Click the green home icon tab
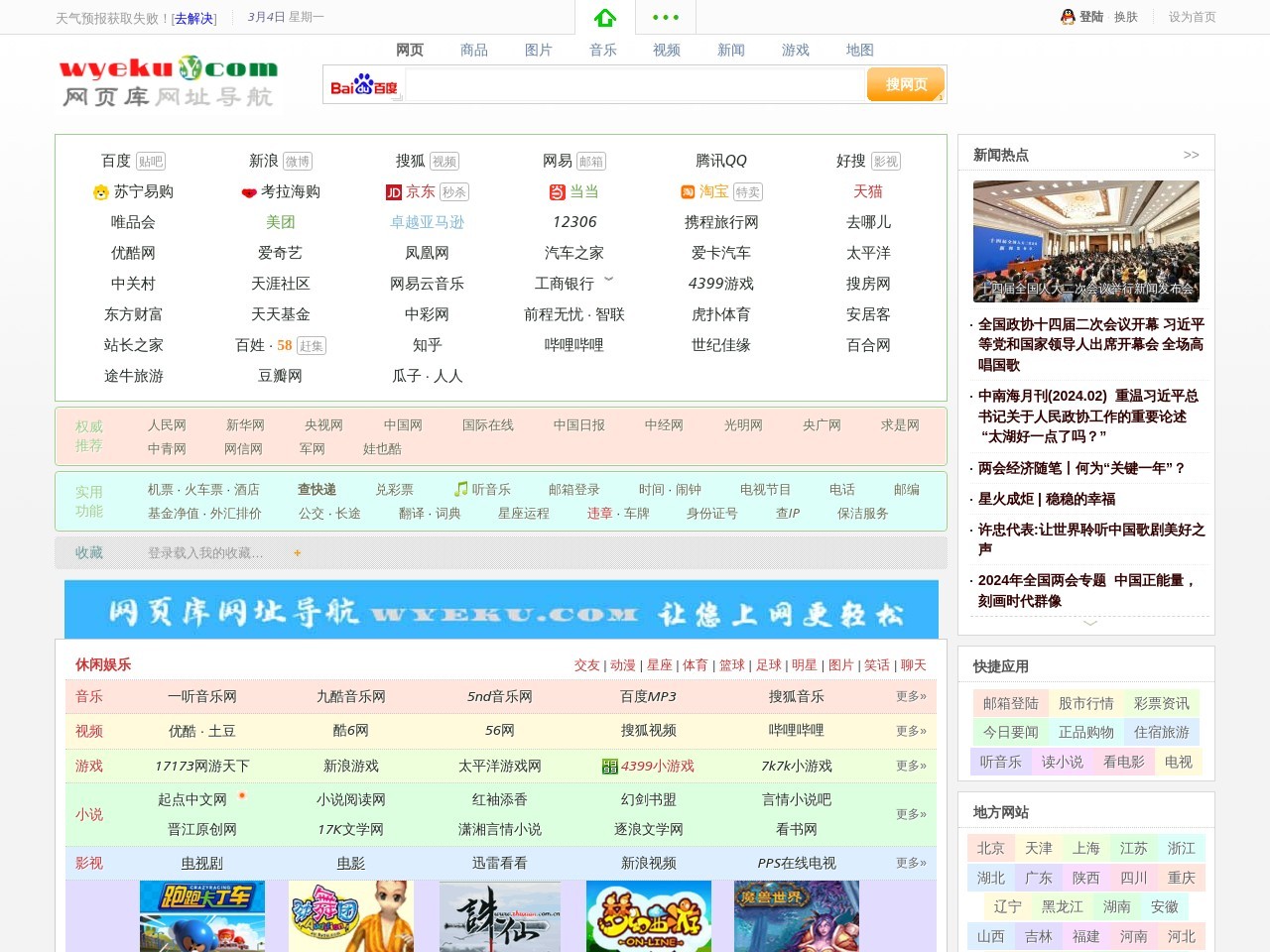This screenshot has width=1270, height=952. coord(605,18)
